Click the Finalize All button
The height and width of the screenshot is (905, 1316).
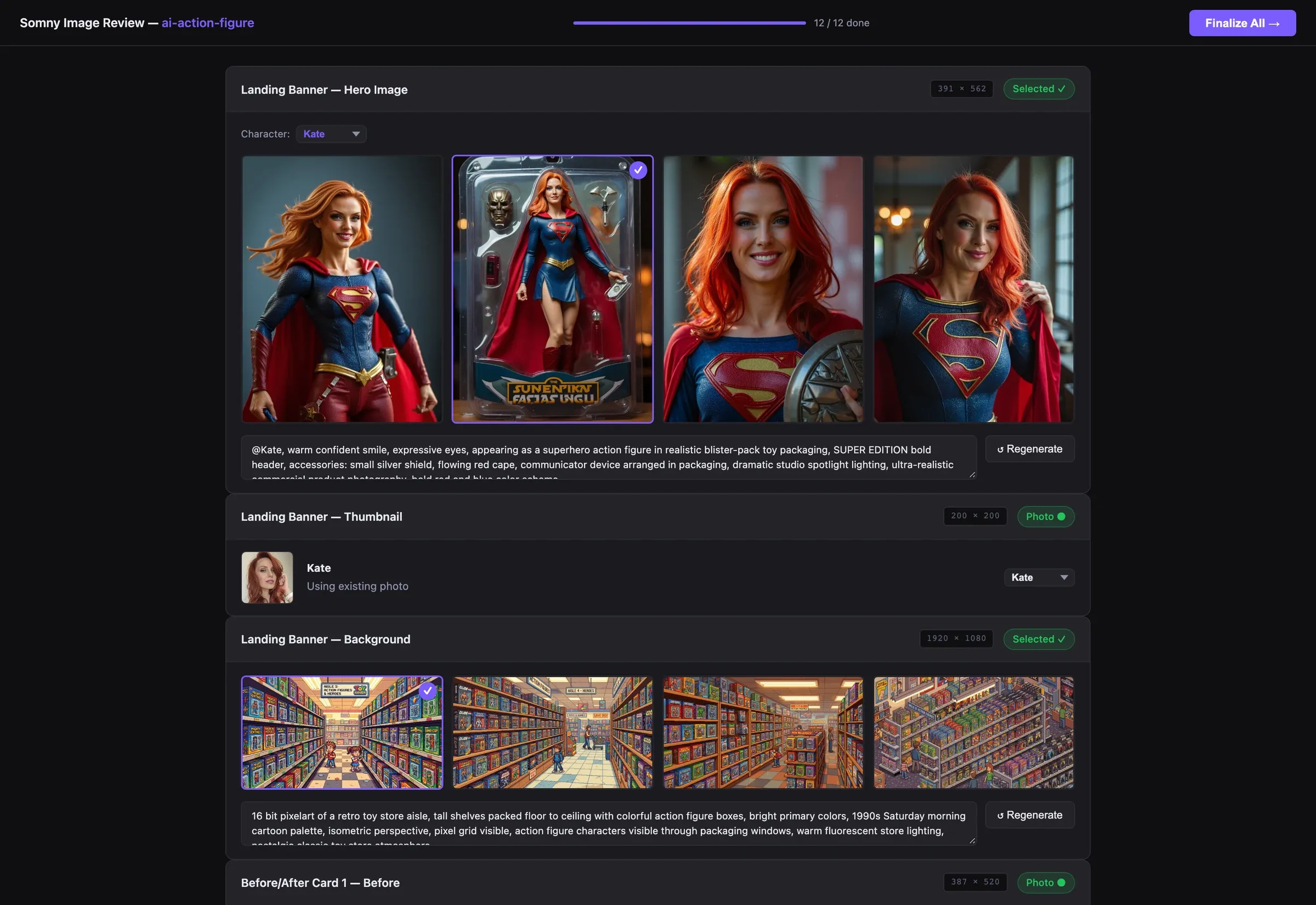tap(1242, 22)
